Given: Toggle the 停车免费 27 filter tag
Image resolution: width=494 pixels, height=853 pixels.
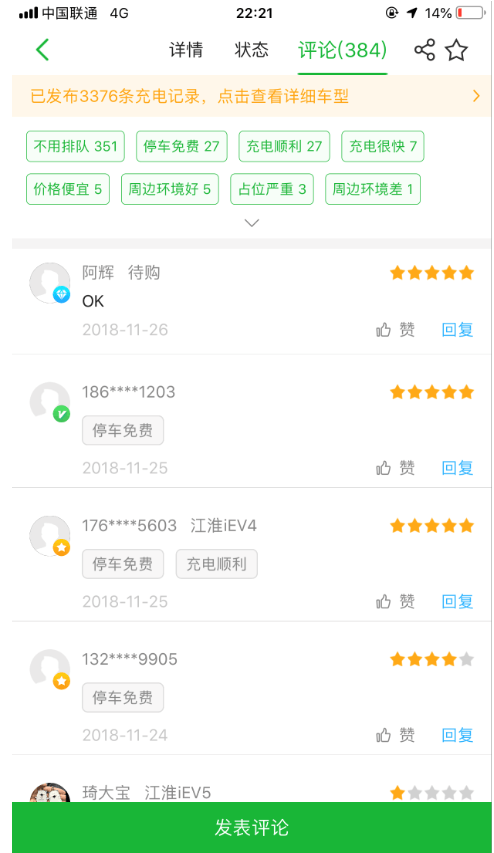Looking at the screenshot, I should pyautogui.click(x=181, y=146).
